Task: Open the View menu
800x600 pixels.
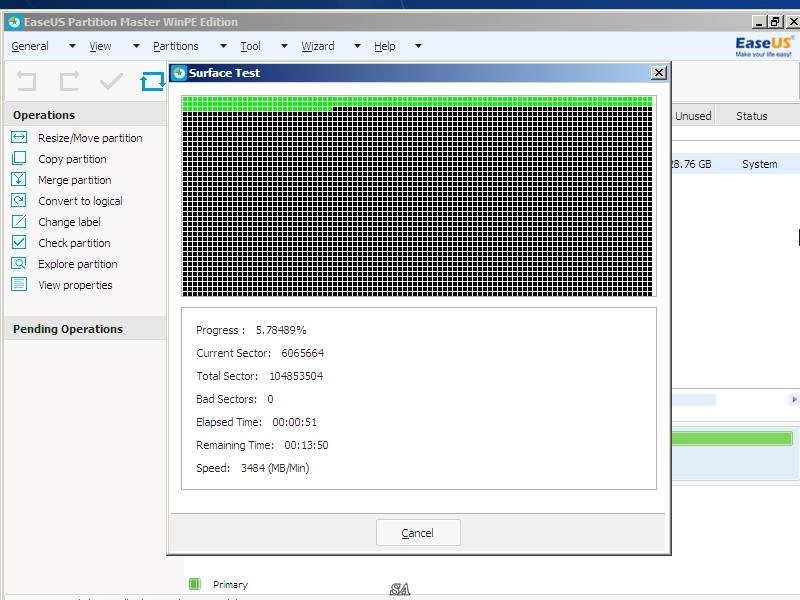Action: 100,46
